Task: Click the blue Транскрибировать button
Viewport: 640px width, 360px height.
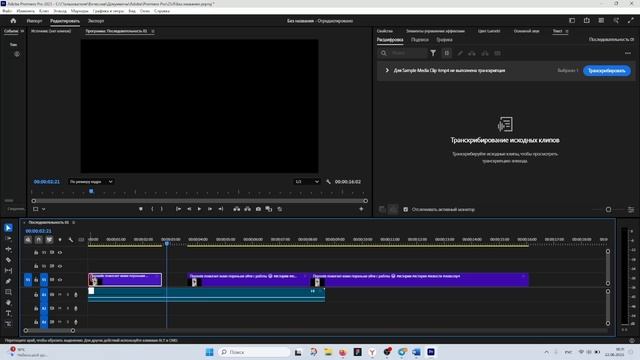Action: click(607, 71)
